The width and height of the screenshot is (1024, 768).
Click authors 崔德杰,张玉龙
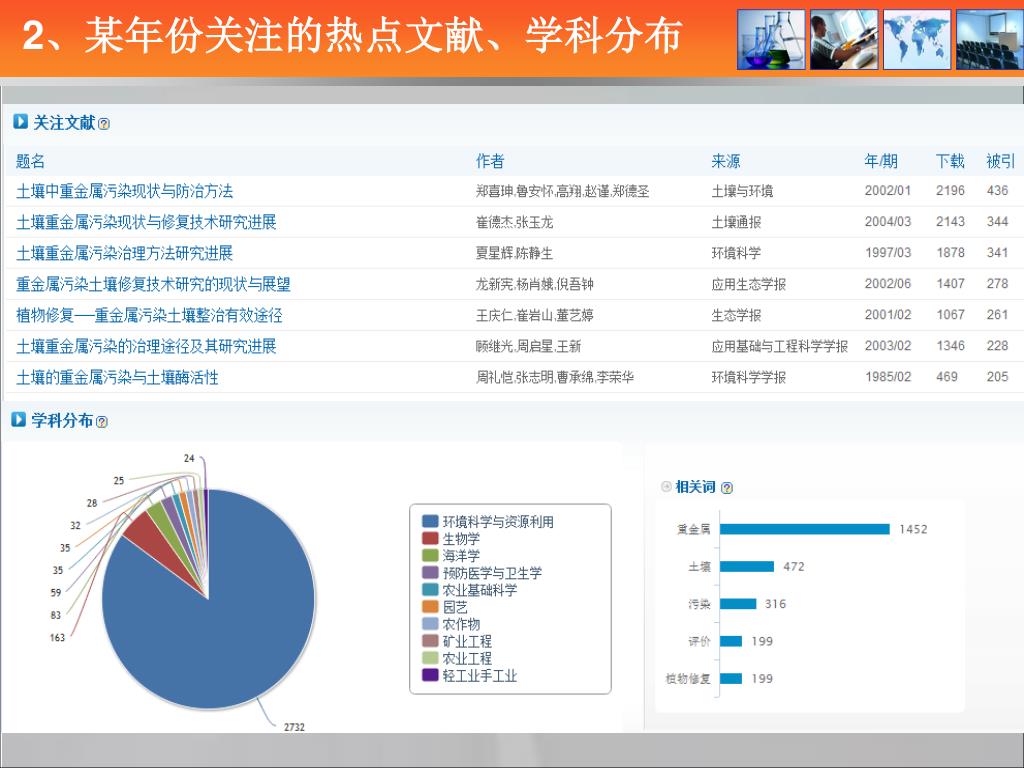(x=514, y=222)
